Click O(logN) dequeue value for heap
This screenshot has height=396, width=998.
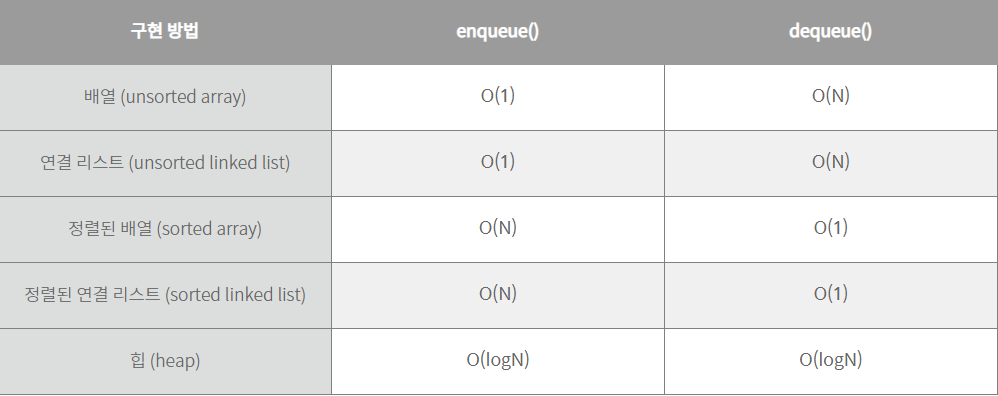[831, 360]
